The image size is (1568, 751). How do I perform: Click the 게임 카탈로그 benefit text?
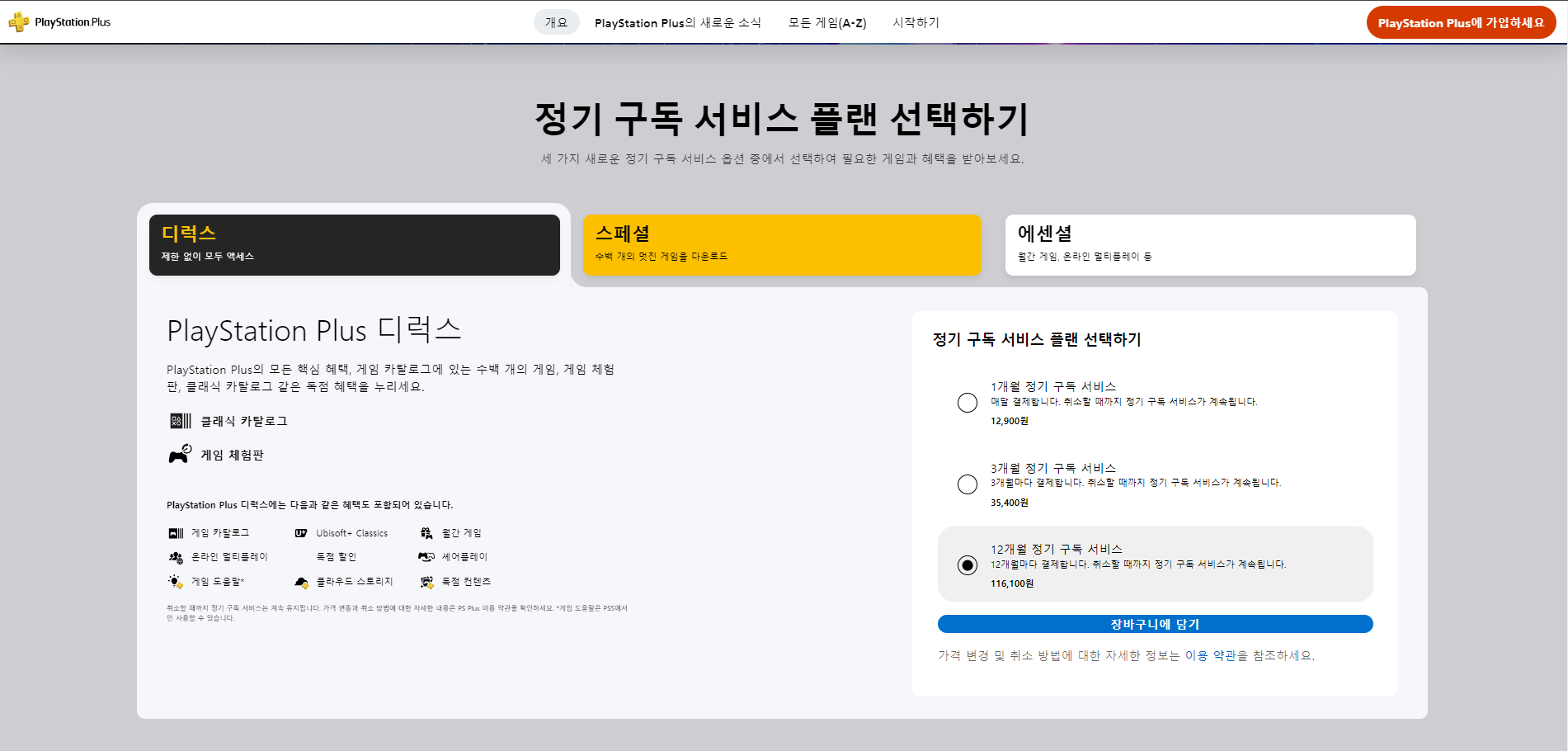coord(220,533)
